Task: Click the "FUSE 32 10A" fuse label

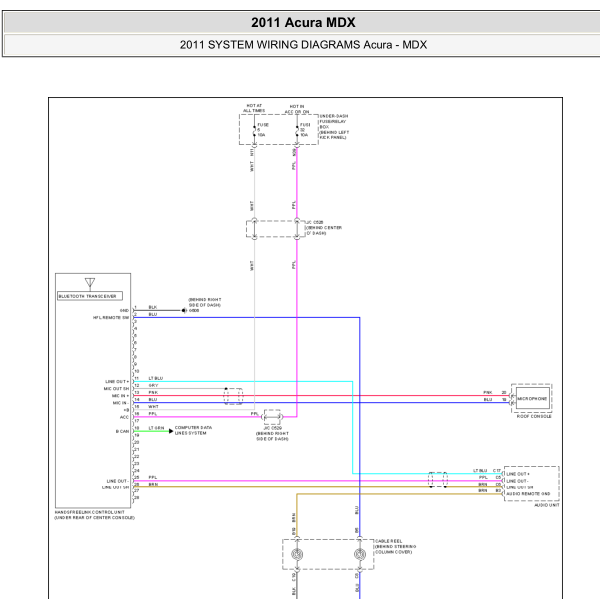Action: click(305, 130)
